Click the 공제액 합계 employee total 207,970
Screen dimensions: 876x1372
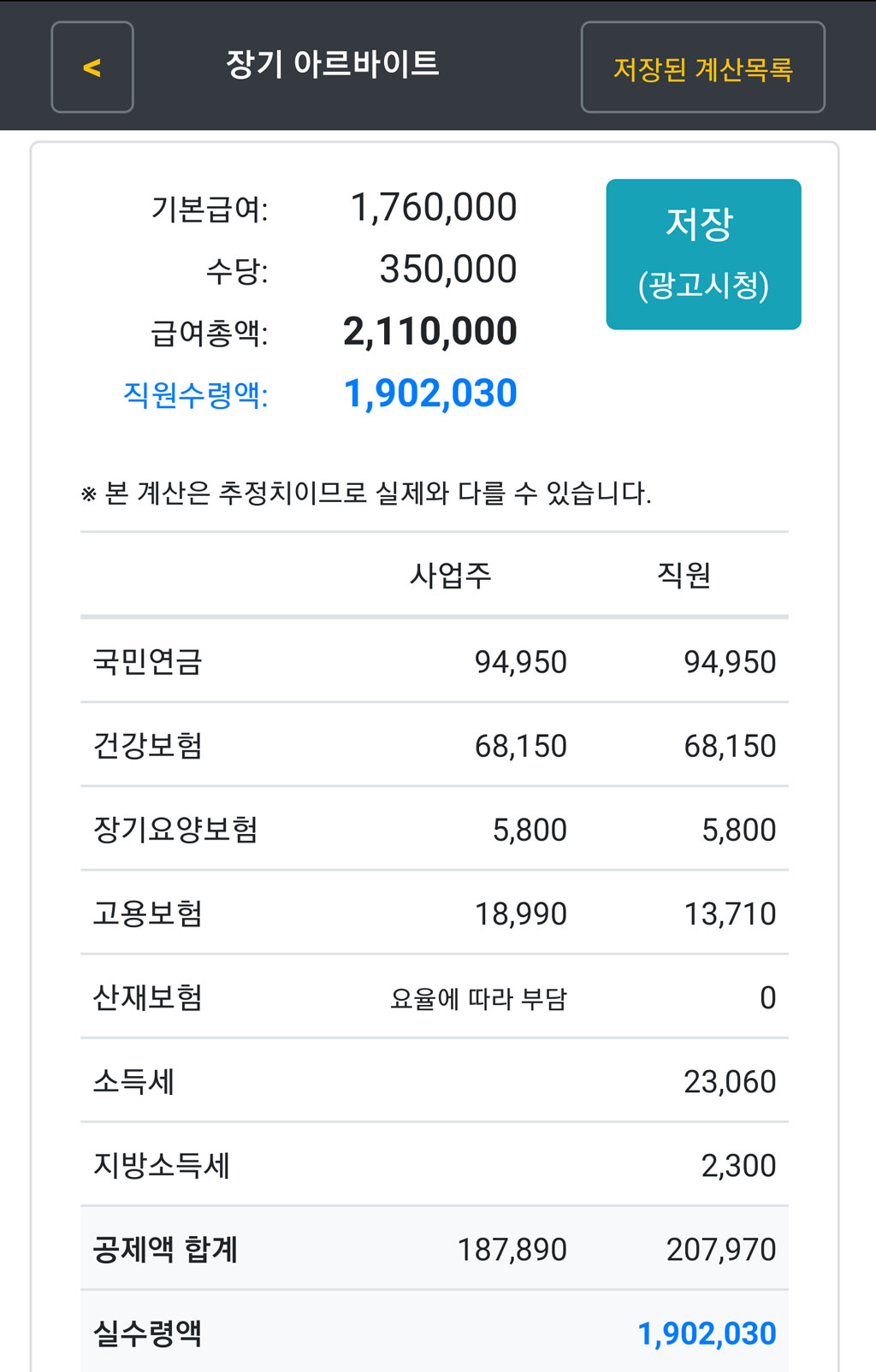720,1250
